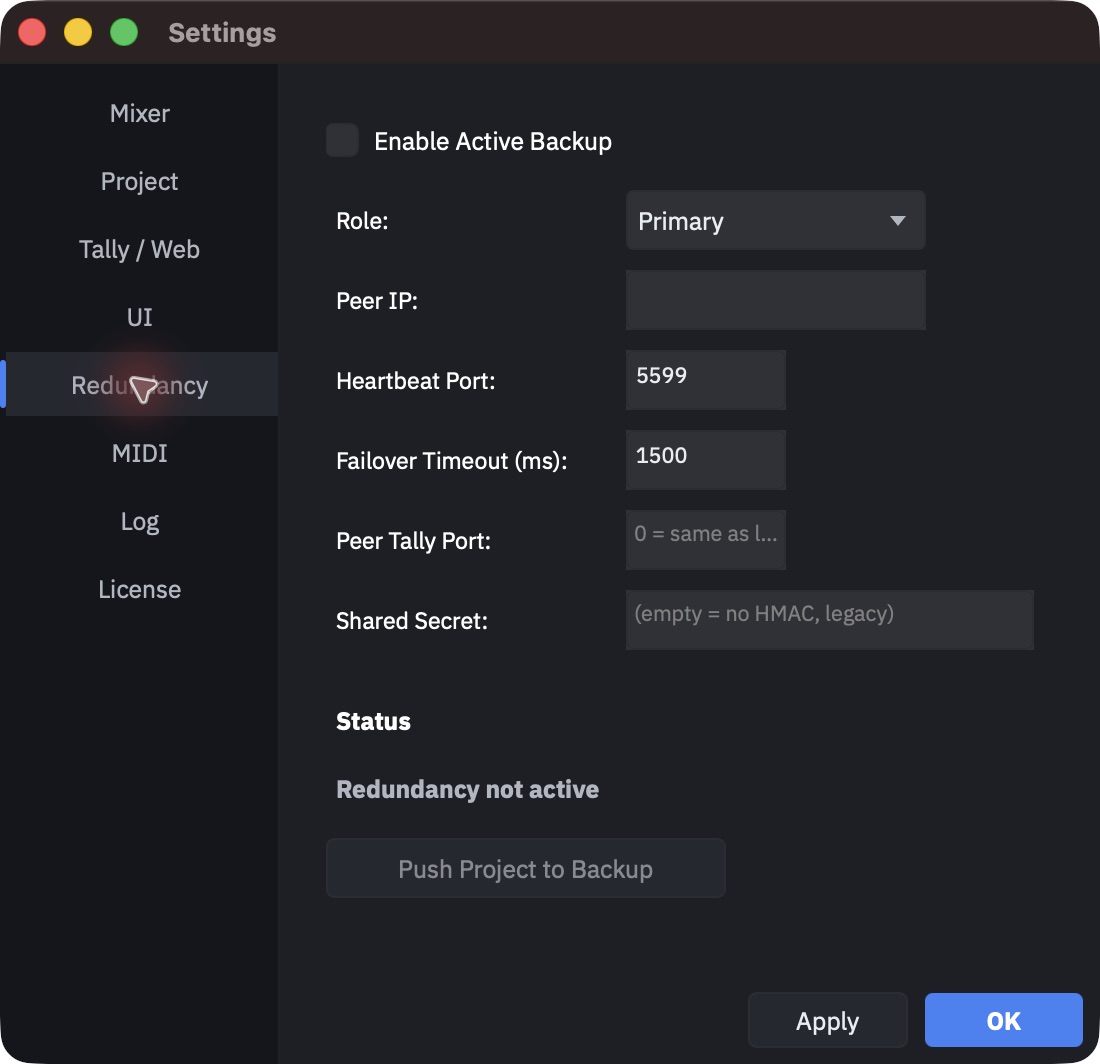1100x1064 pixels.
Task: Click the Shared Secret: label
Action: [412, 621]
